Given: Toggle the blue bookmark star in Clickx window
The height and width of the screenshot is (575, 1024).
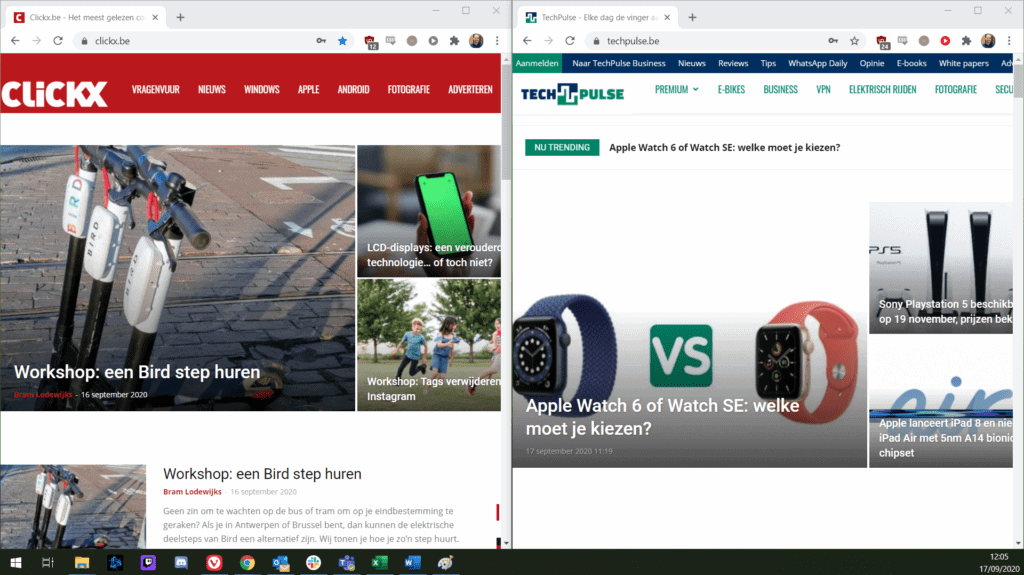Looking at the screenshot, I should point(342,41).
